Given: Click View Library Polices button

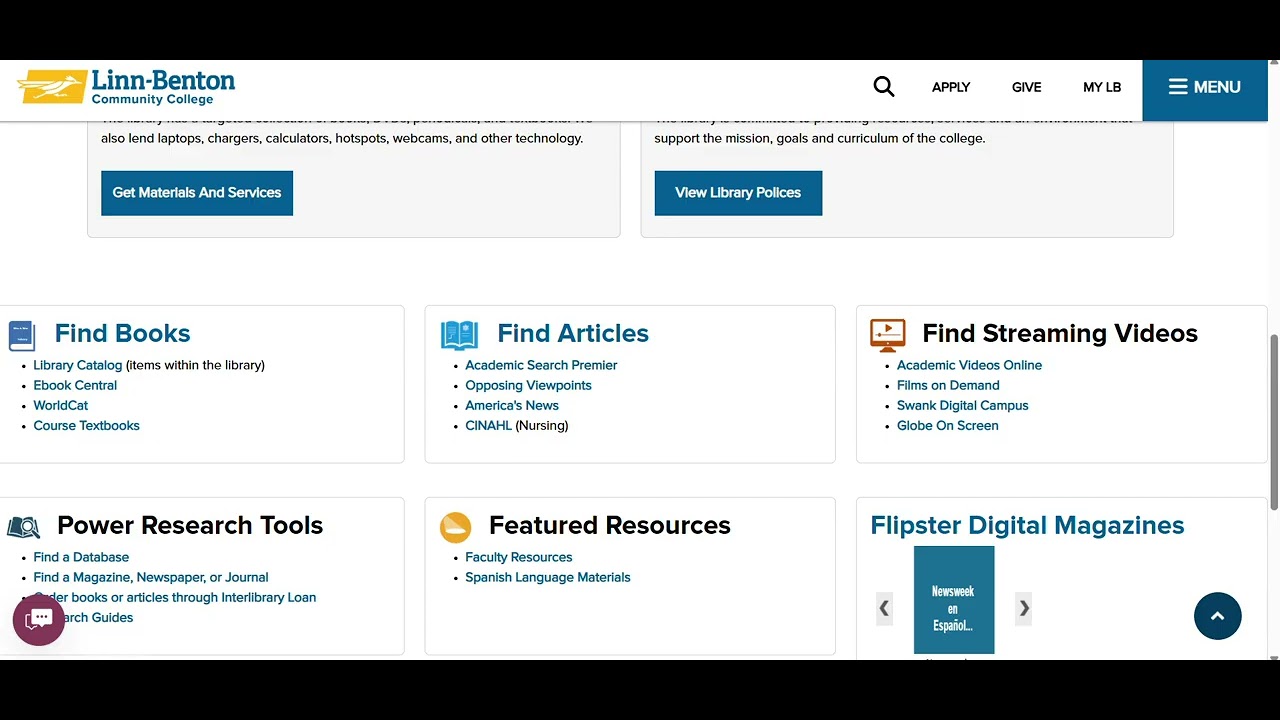Looking at the screenshot, I should tap(738, 193).
